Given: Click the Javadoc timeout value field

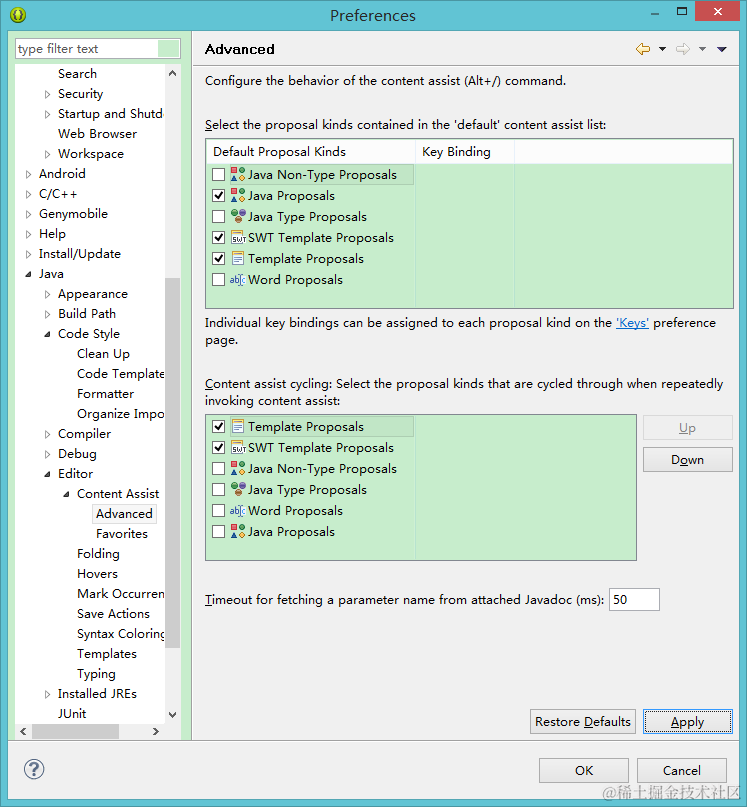Looking at the screenshot, I should click(x=634, y=600).
